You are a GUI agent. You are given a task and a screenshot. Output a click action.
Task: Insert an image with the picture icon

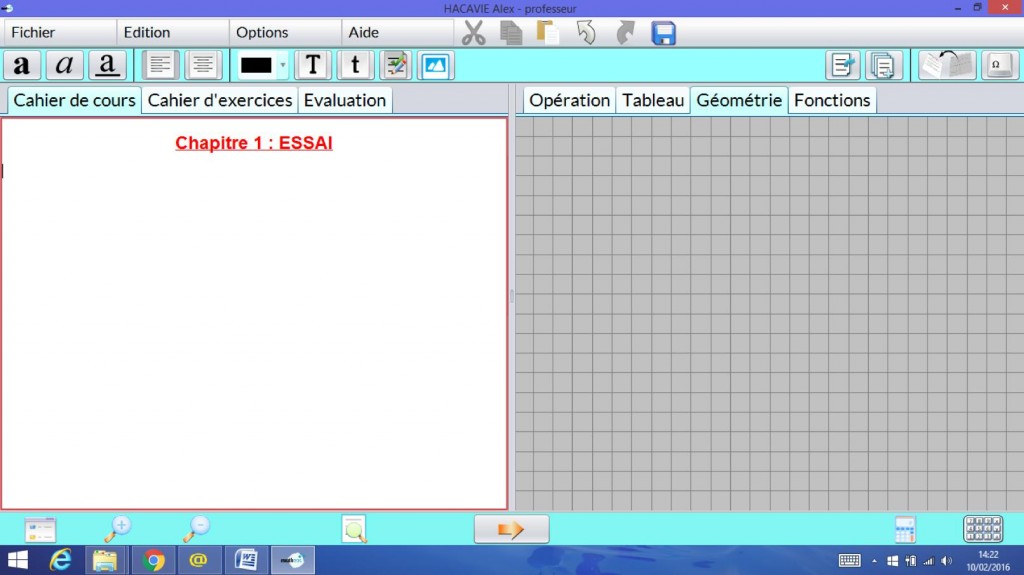point(435,66)
